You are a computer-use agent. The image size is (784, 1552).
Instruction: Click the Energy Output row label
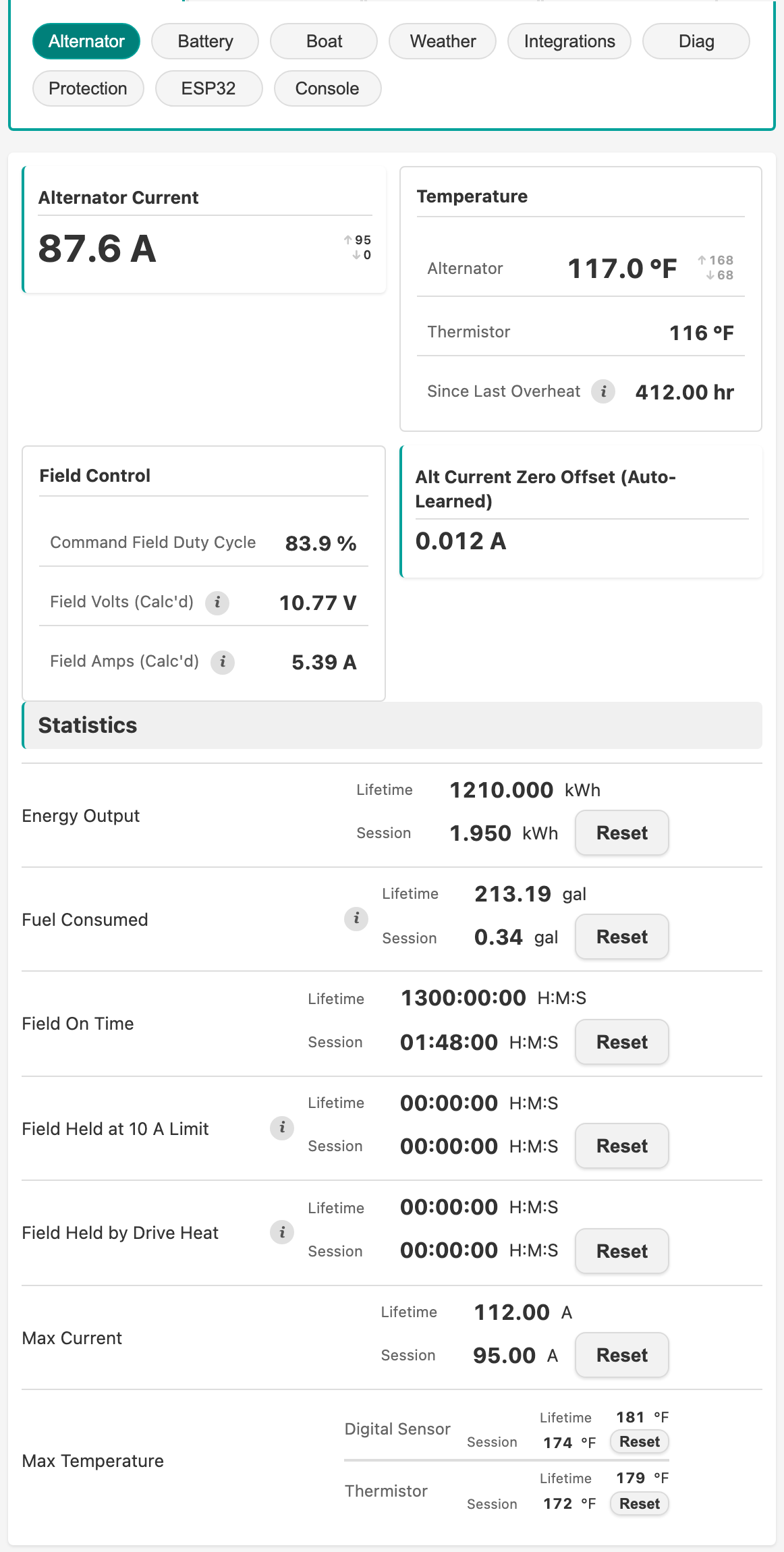coord(80,816)
